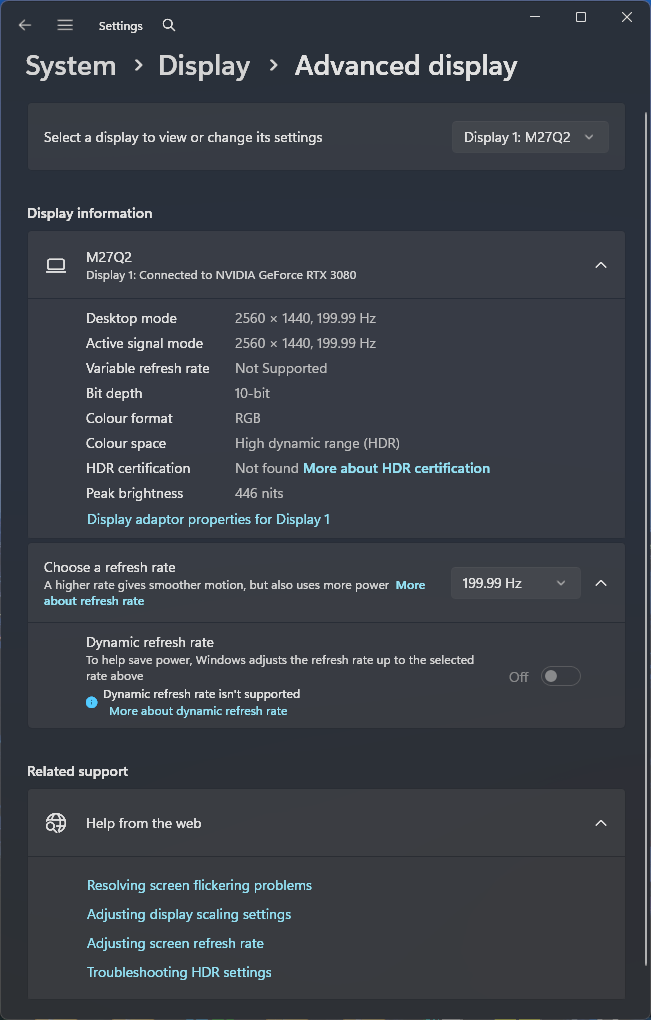Image resolution: width=651 pixels, height=1020 pixels.
Task: Click the globe icon beside Help from the web
Action: 56,823
